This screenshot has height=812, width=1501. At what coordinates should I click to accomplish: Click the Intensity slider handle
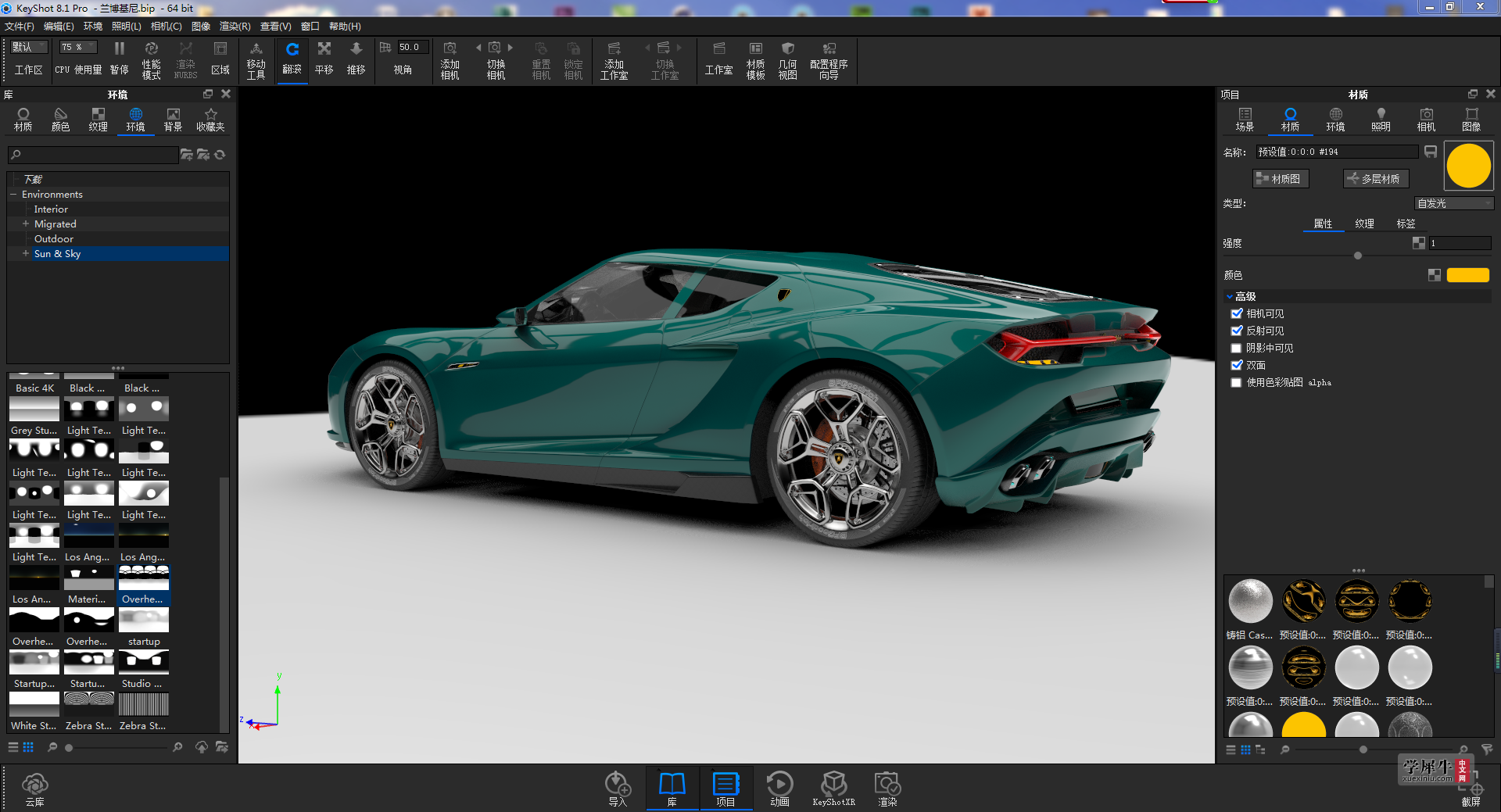(1358, 256)
